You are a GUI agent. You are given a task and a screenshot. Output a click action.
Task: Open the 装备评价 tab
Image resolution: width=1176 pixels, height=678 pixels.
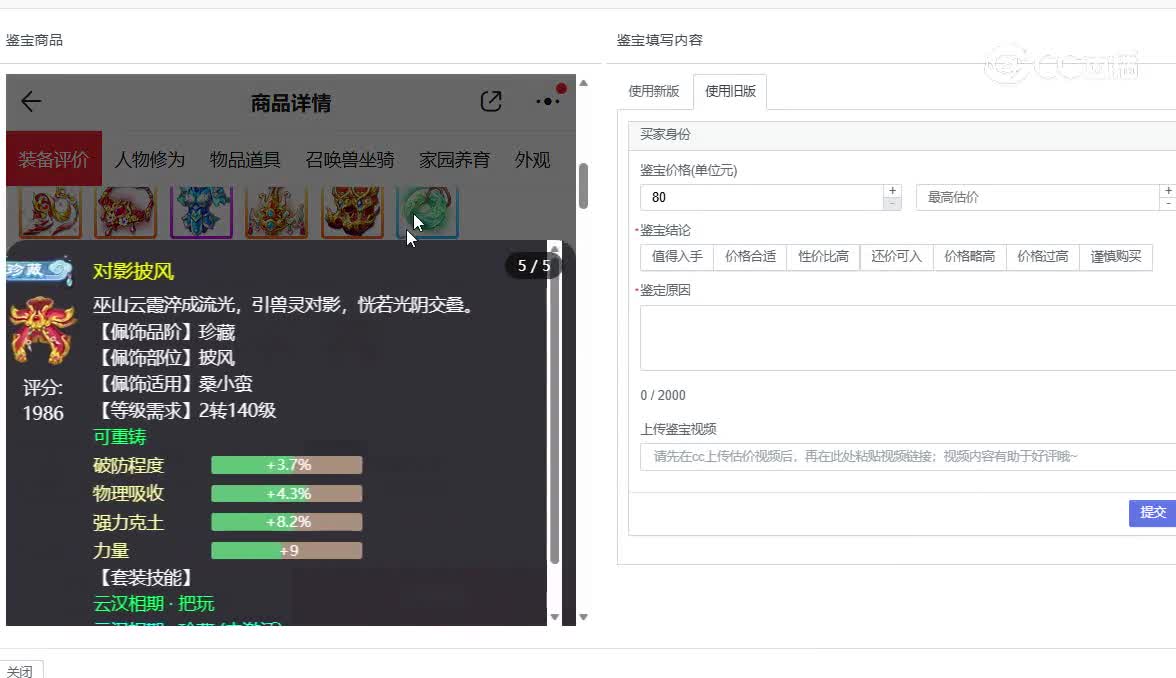(54, 159)
